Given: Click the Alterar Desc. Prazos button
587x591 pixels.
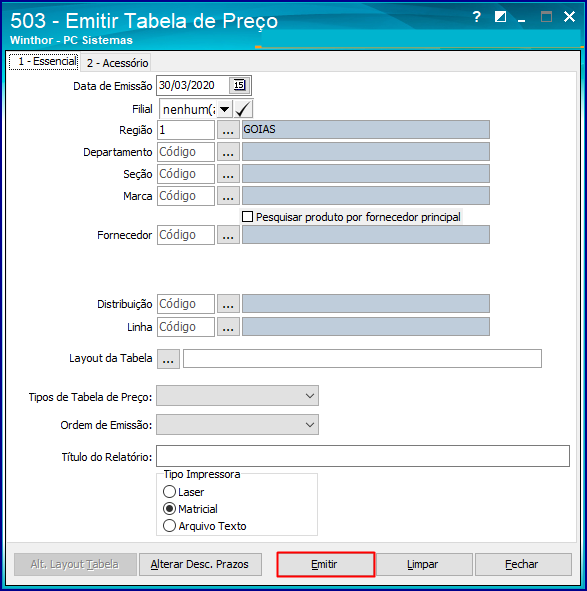Looking at the screenshot, I should tap(200, 564).
